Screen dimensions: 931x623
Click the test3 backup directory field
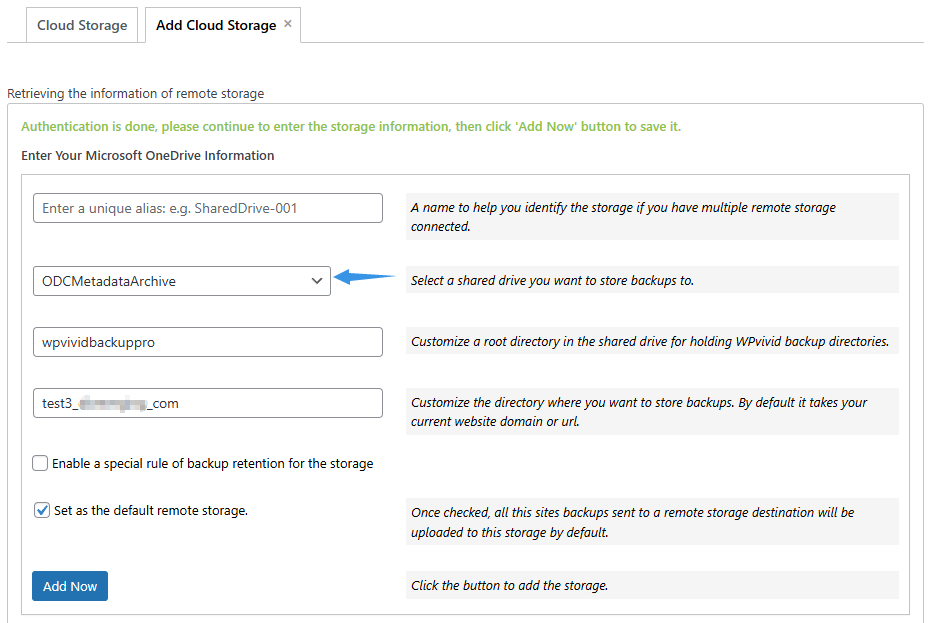[x=207, y=403]
